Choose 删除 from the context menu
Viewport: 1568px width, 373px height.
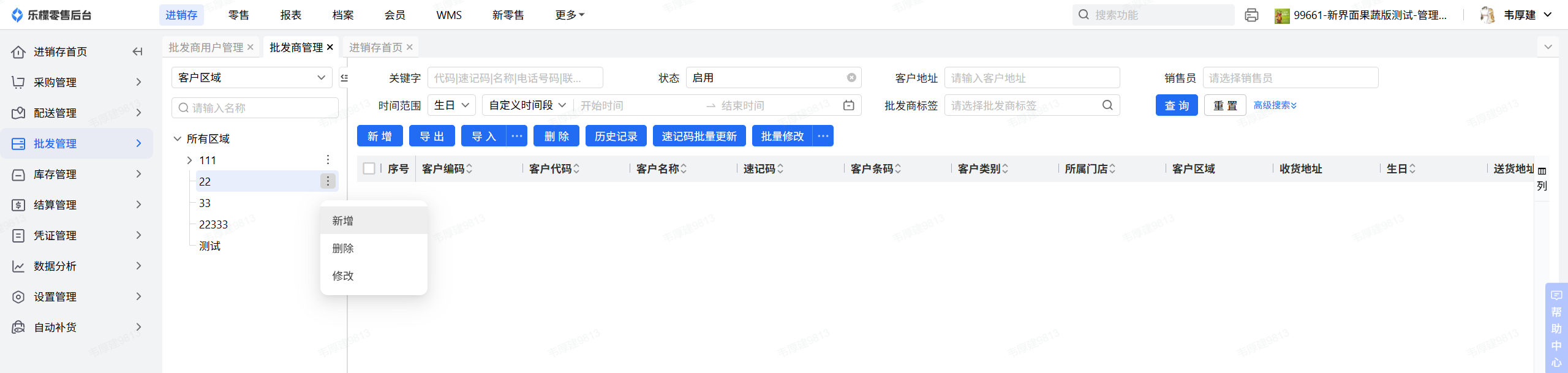374,248
